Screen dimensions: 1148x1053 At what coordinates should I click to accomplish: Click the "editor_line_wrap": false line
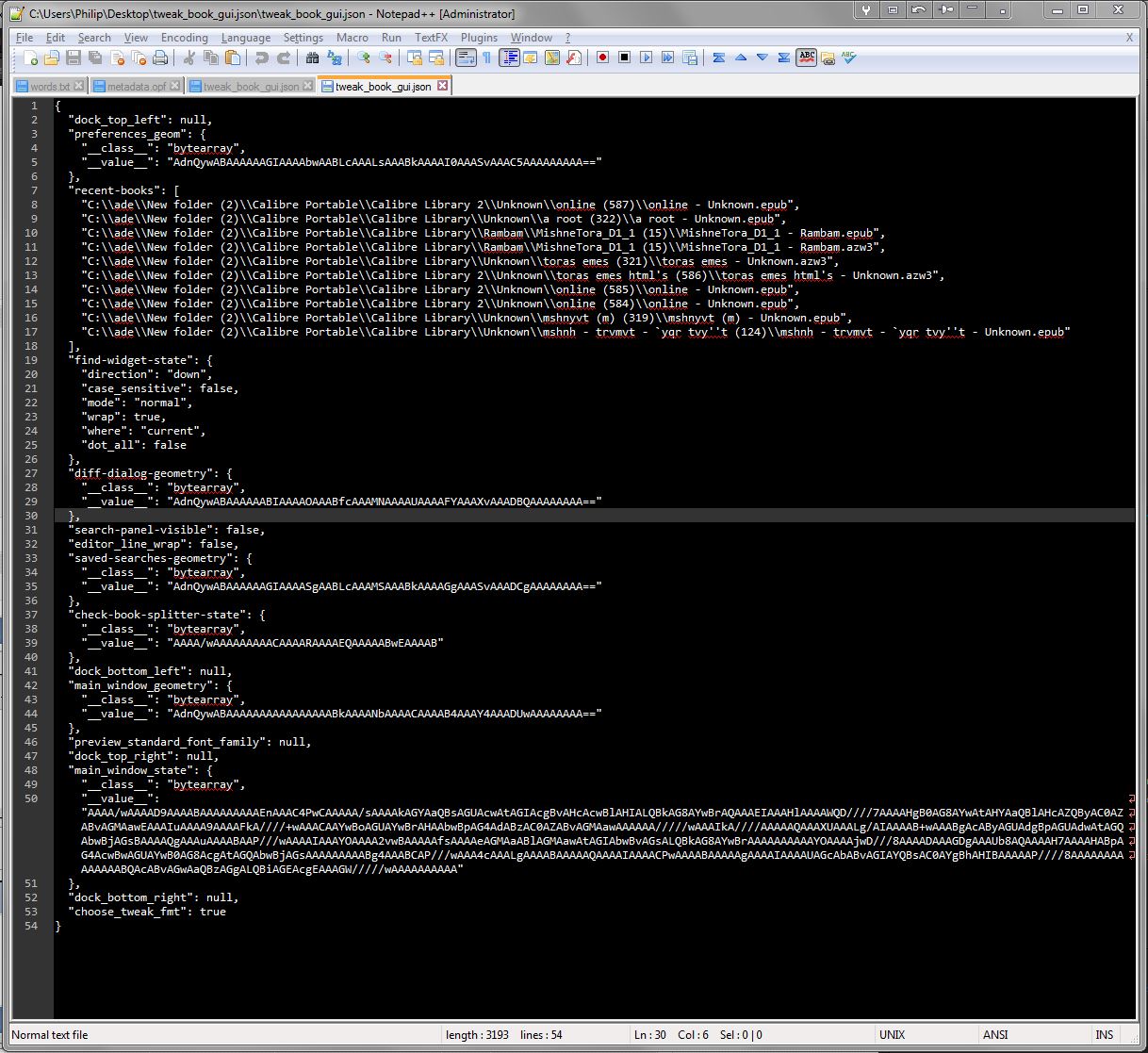(x=154, y=544)
